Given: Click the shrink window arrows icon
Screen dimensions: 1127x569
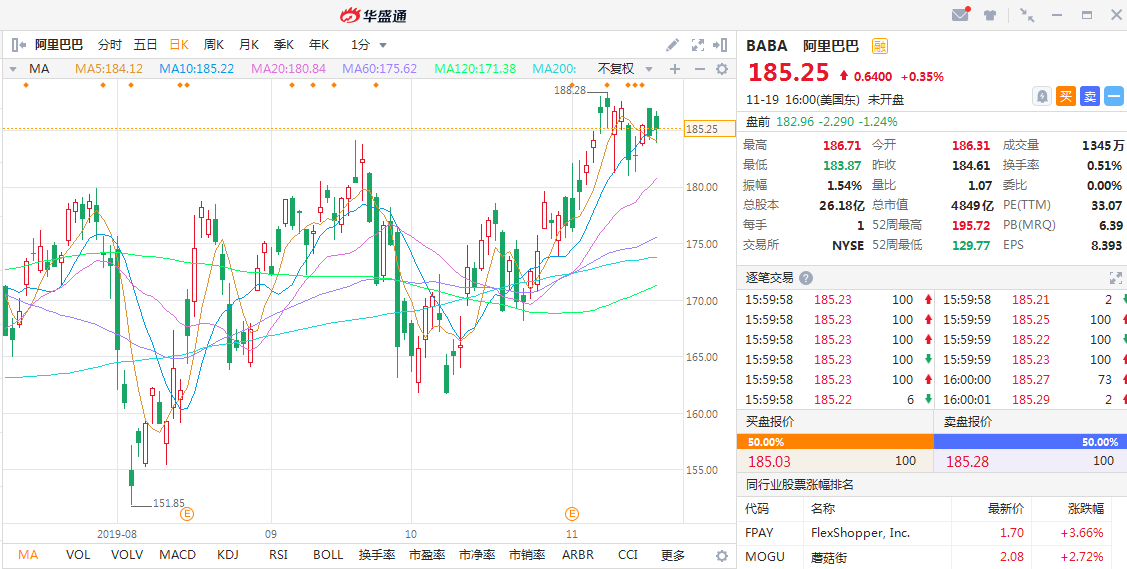Looking at the screenshot, I should tap(1027, 15).
